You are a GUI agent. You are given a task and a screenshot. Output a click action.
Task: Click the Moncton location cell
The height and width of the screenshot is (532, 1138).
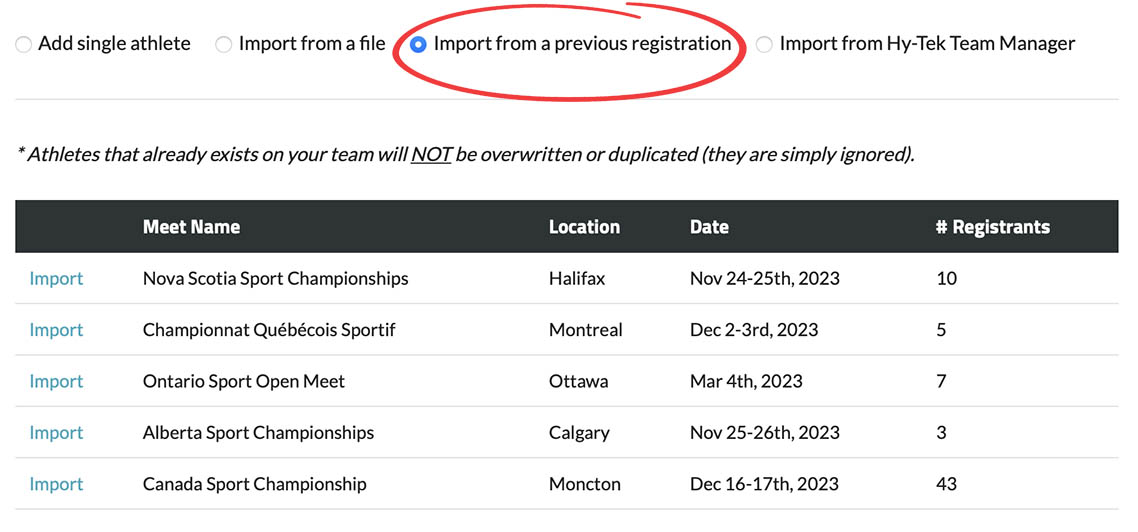(584, 484)
